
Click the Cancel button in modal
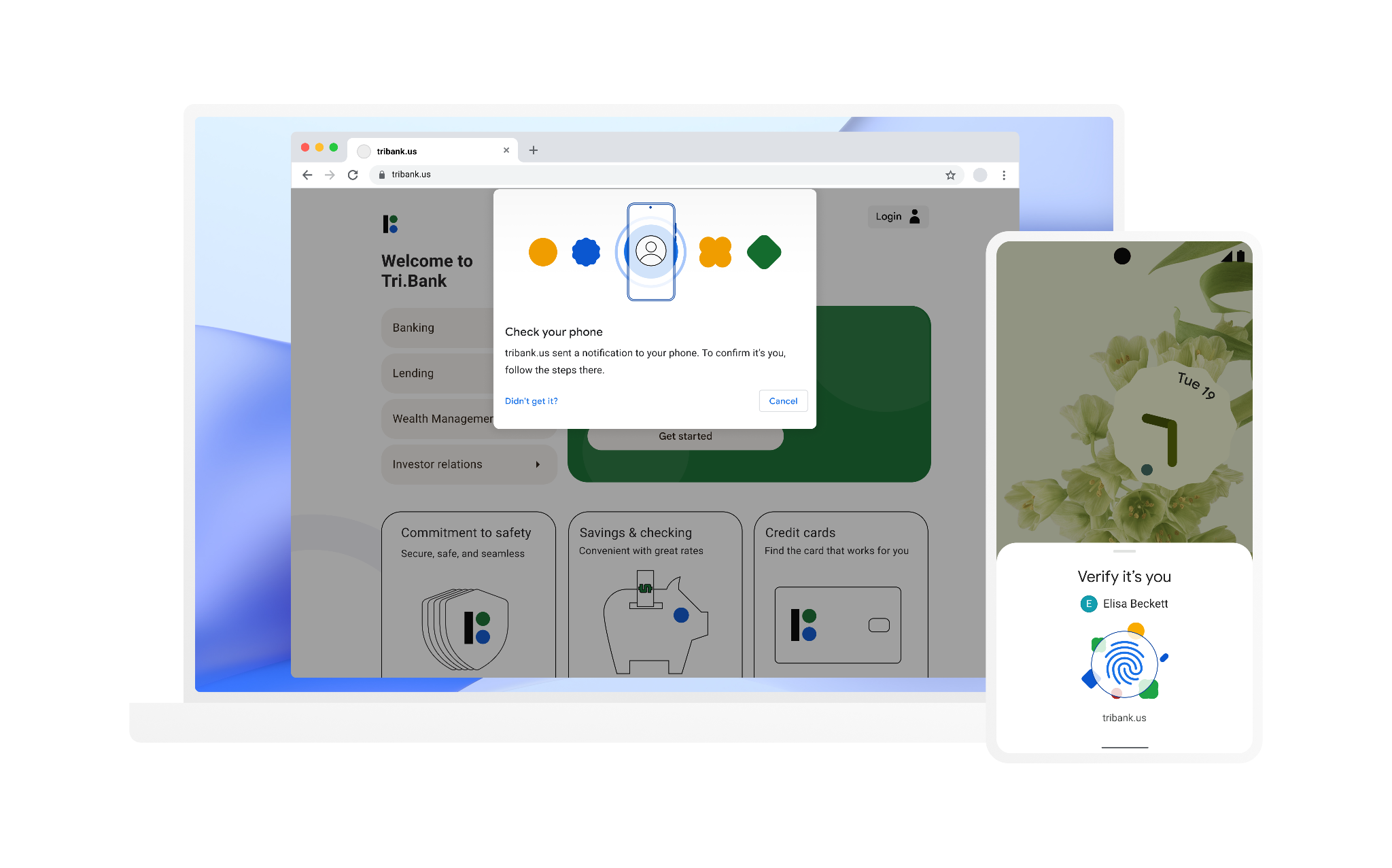[782, 401]
